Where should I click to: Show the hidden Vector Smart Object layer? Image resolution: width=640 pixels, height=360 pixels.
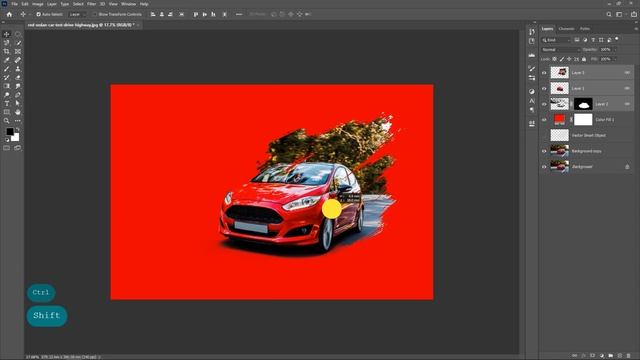pos(544,135)
